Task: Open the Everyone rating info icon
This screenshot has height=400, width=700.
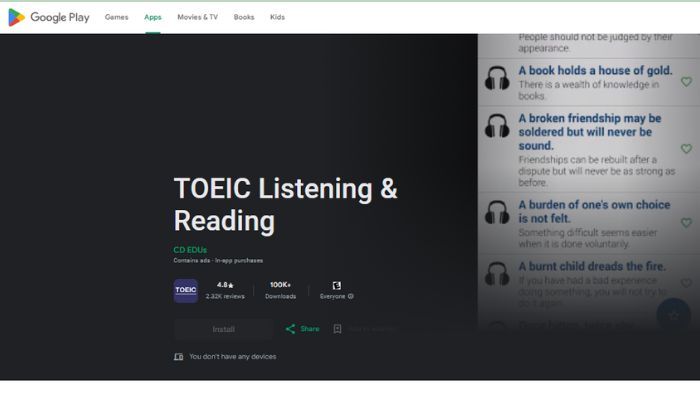Action: pyautogui.click(x=351, y=296)
